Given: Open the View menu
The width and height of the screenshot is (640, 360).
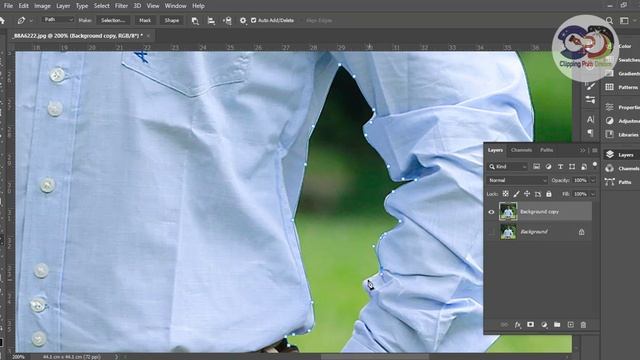Looking at the screenshot, I should (x=153, y=6).
